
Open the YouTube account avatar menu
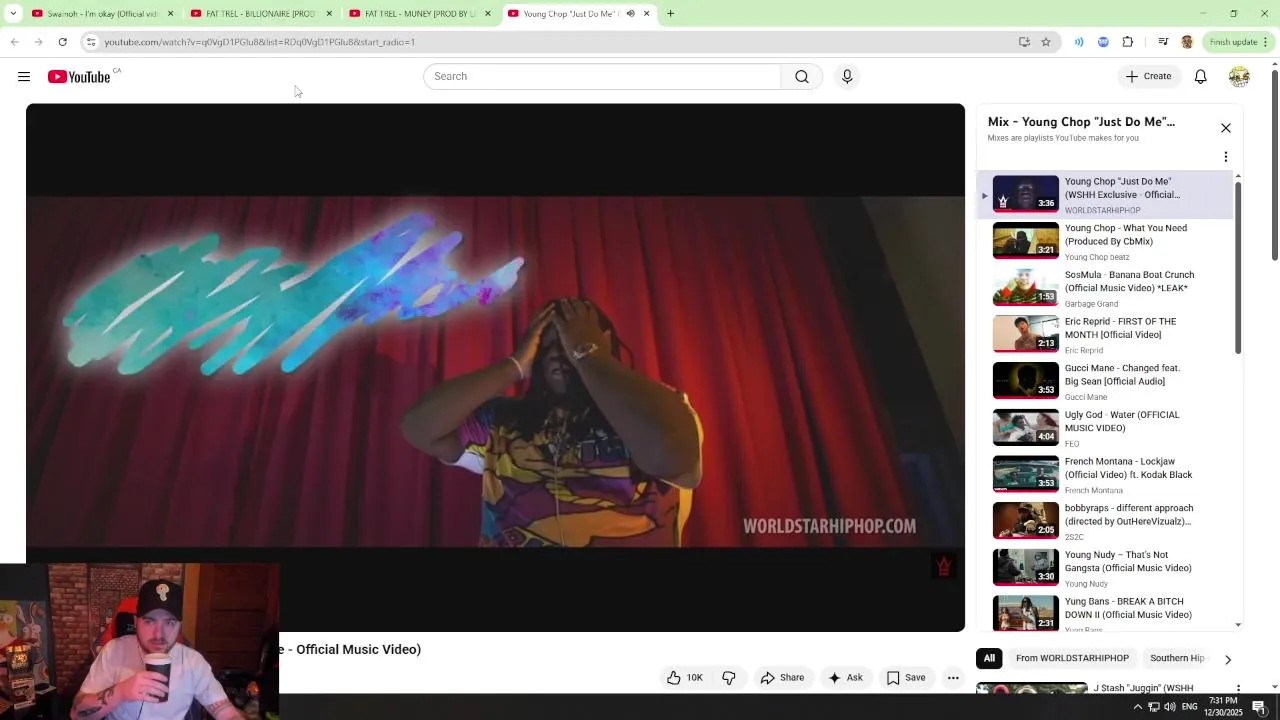click(1239, 77)
